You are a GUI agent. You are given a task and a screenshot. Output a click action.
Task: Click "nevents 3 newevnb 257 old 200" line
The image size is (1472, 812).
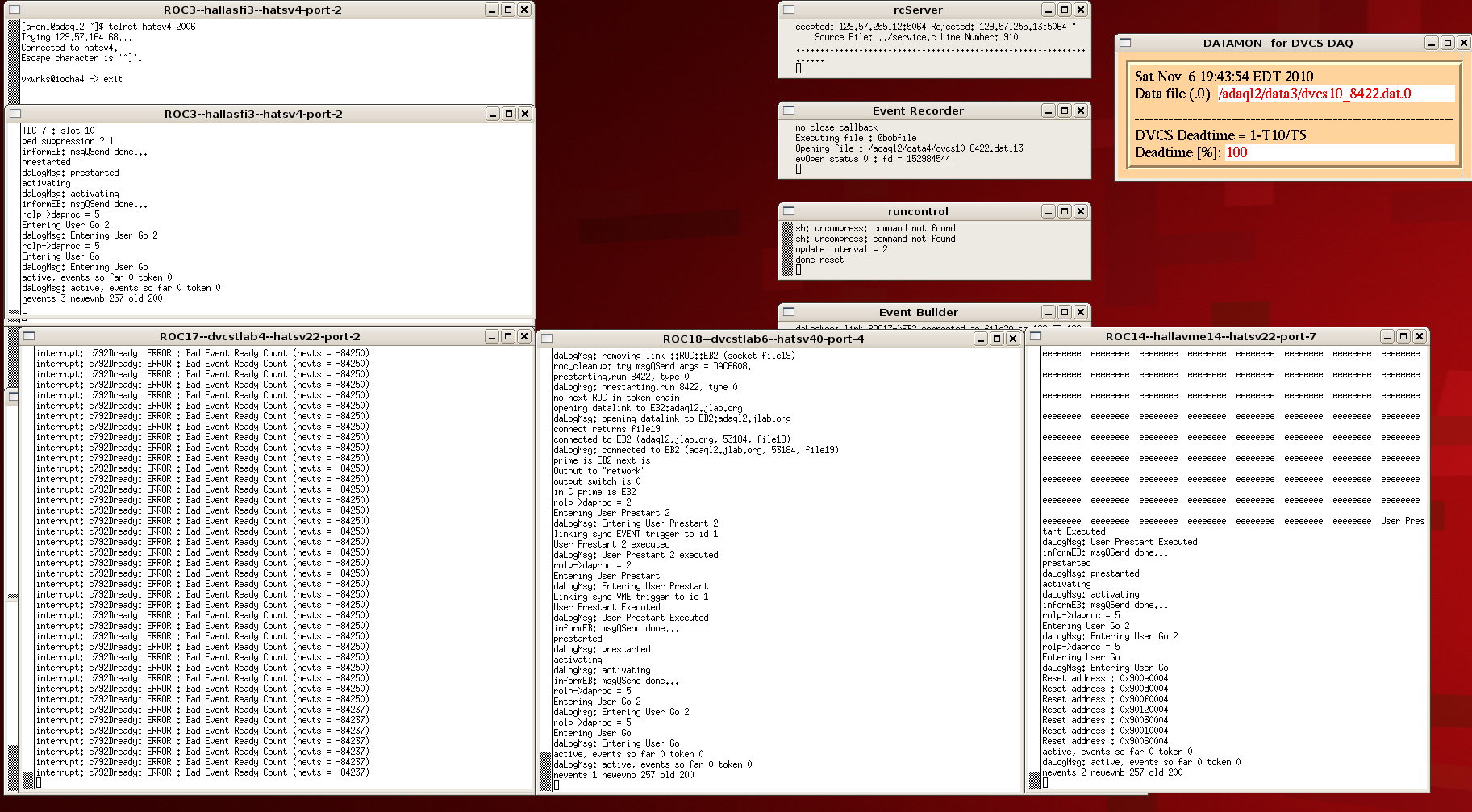click(x=92, y=298)
